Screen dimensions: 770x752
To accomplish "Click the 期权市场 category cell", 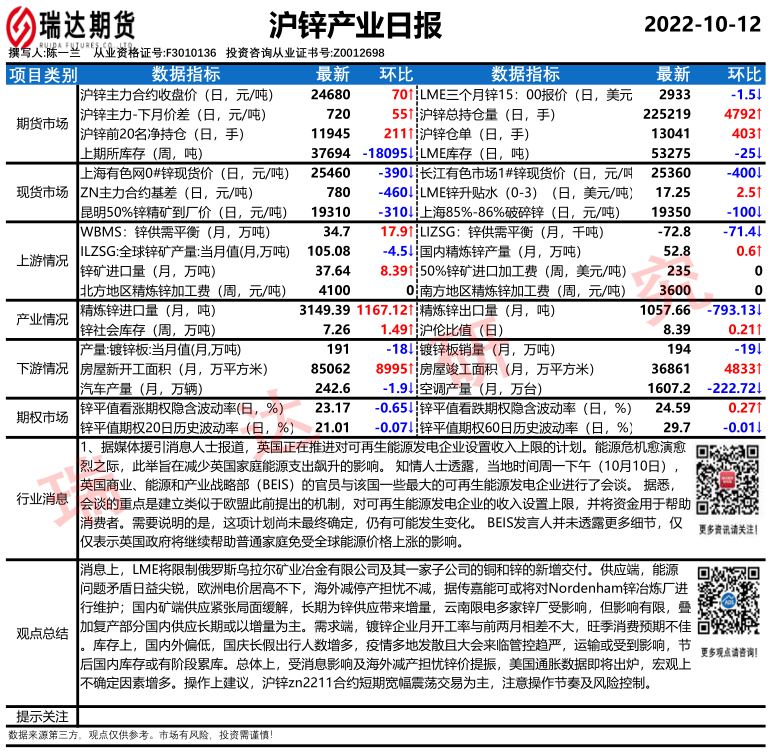I will [41, 417].
